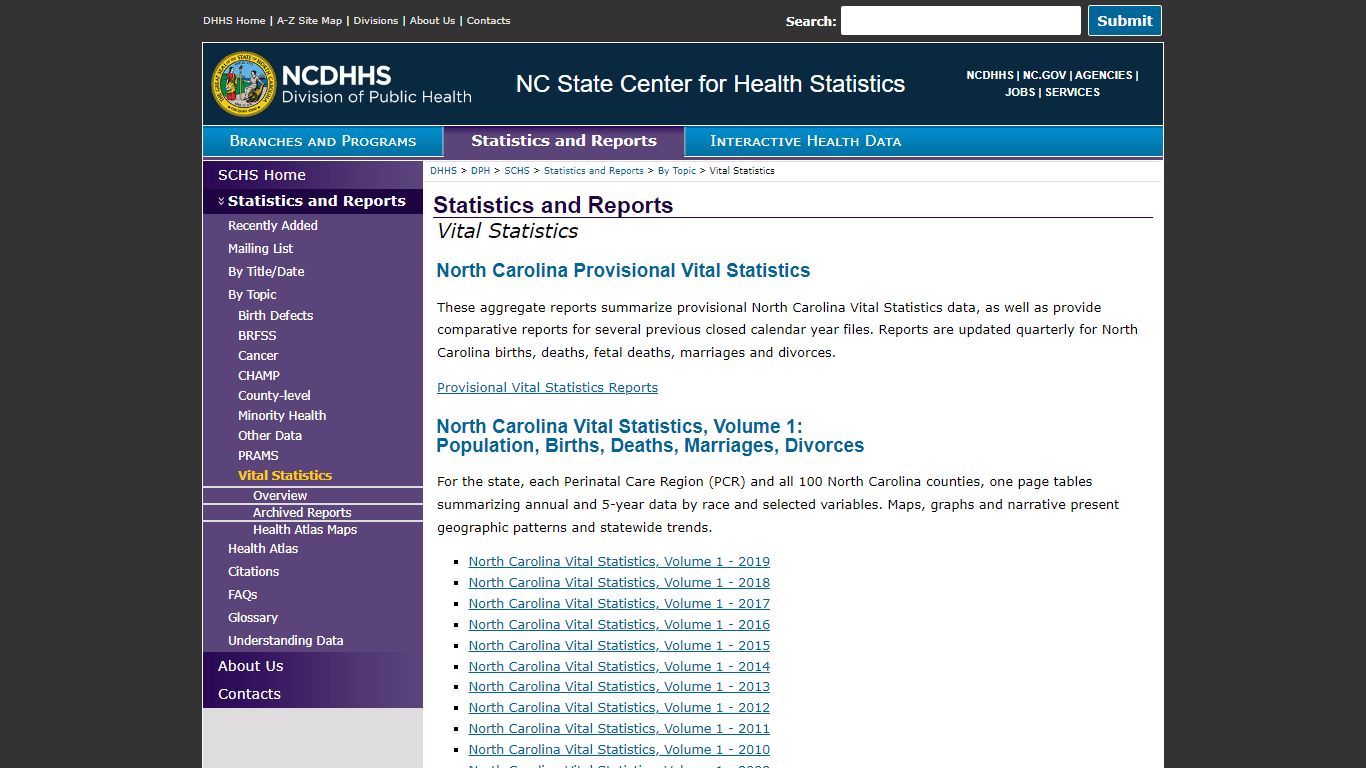Go to SCHS Home in sidebar

pos(262,175)
